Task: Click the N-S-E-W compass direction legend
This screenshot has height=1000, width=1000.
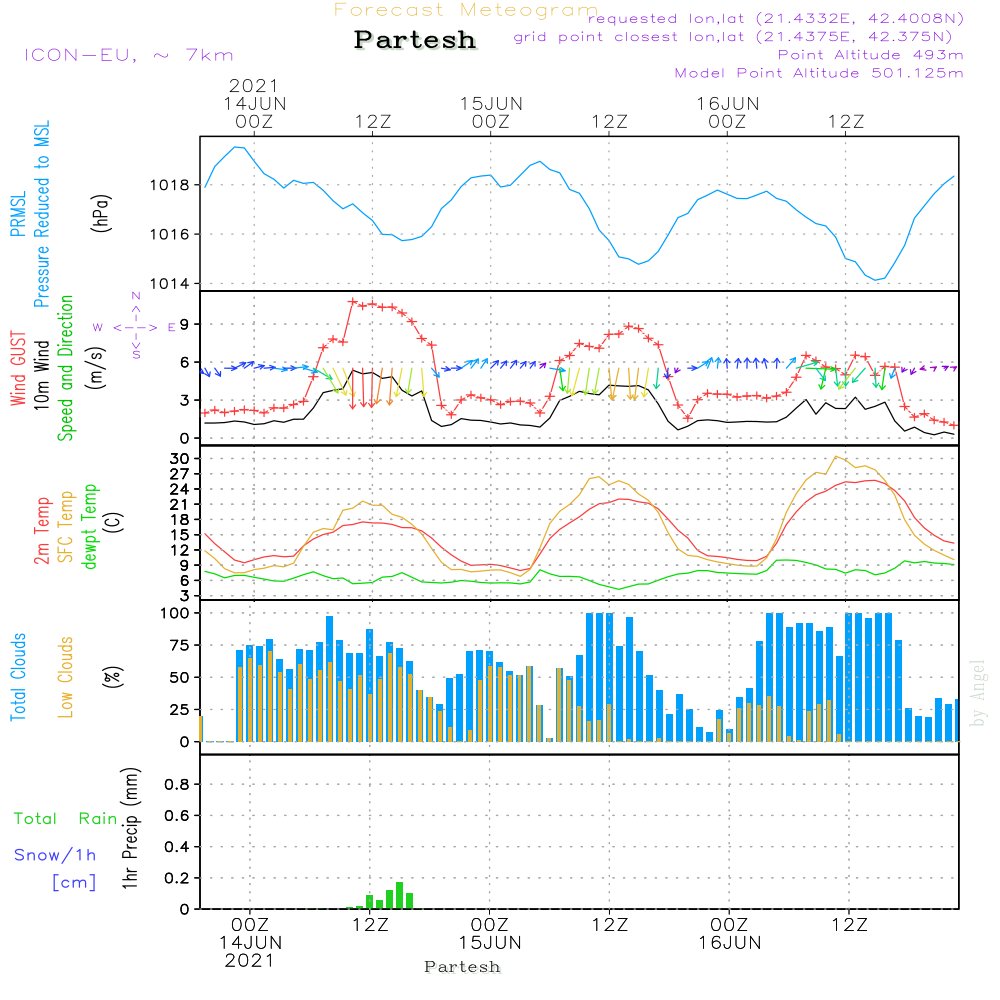Action: pyautogui.click(x=135, y=326)
